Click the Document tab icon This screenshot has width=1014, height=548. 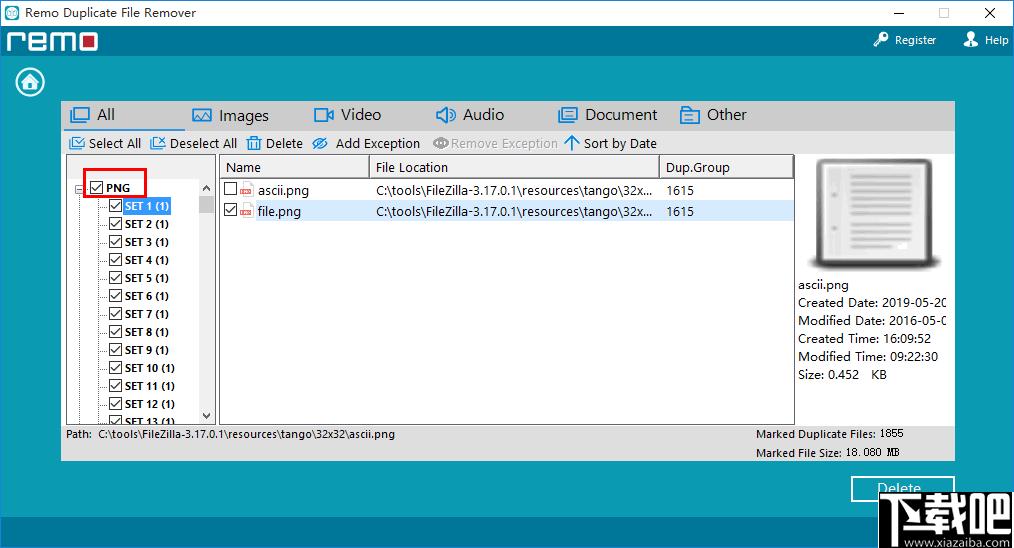pyautogui.click(x=568, y=115)
